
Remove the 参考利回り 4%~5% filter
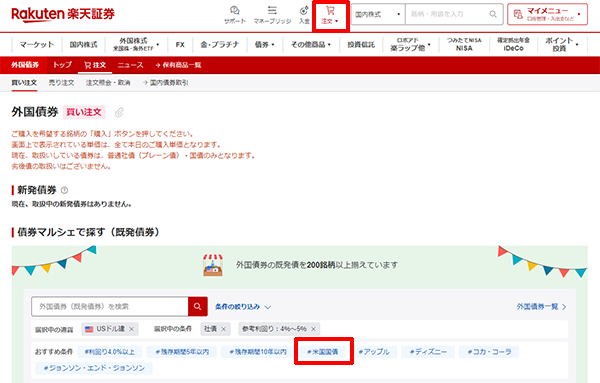[313, 329]
